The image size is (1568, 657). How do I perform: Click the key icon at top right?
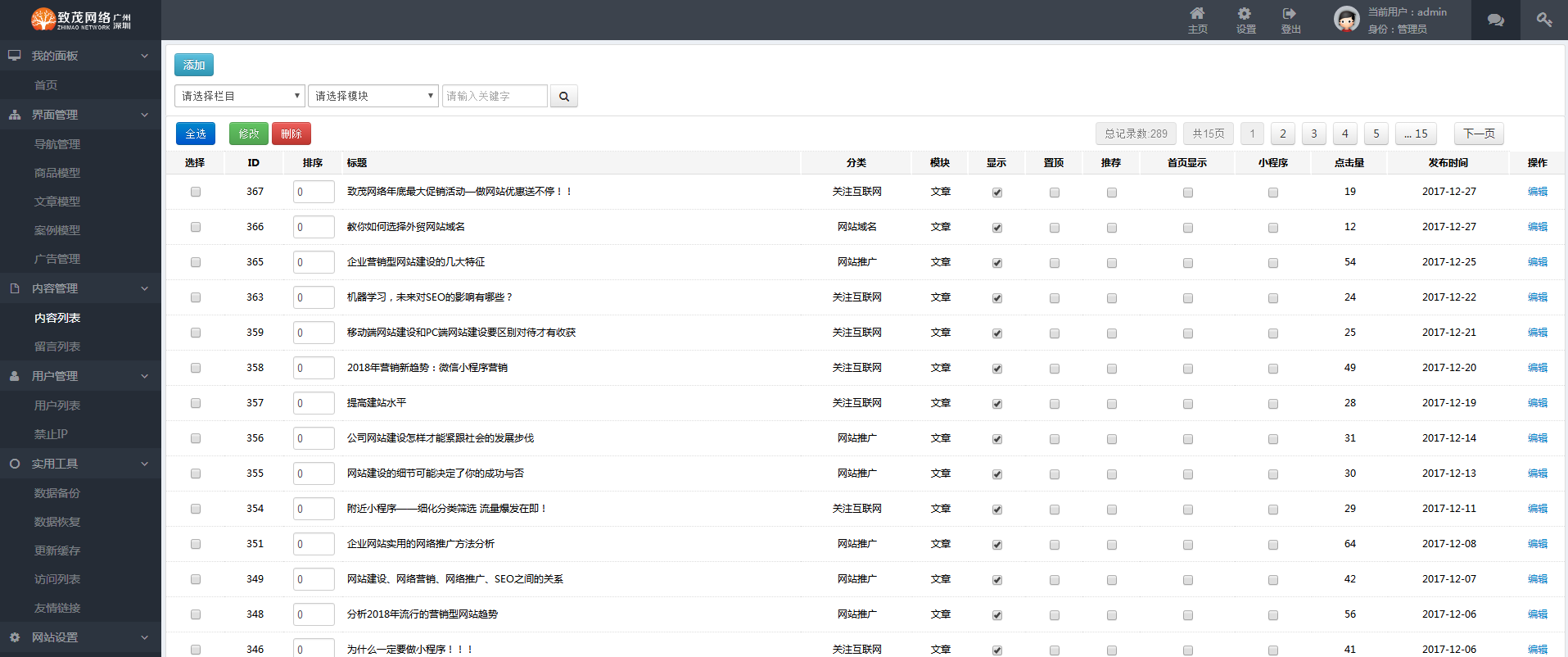click(x=1543, y=20)
